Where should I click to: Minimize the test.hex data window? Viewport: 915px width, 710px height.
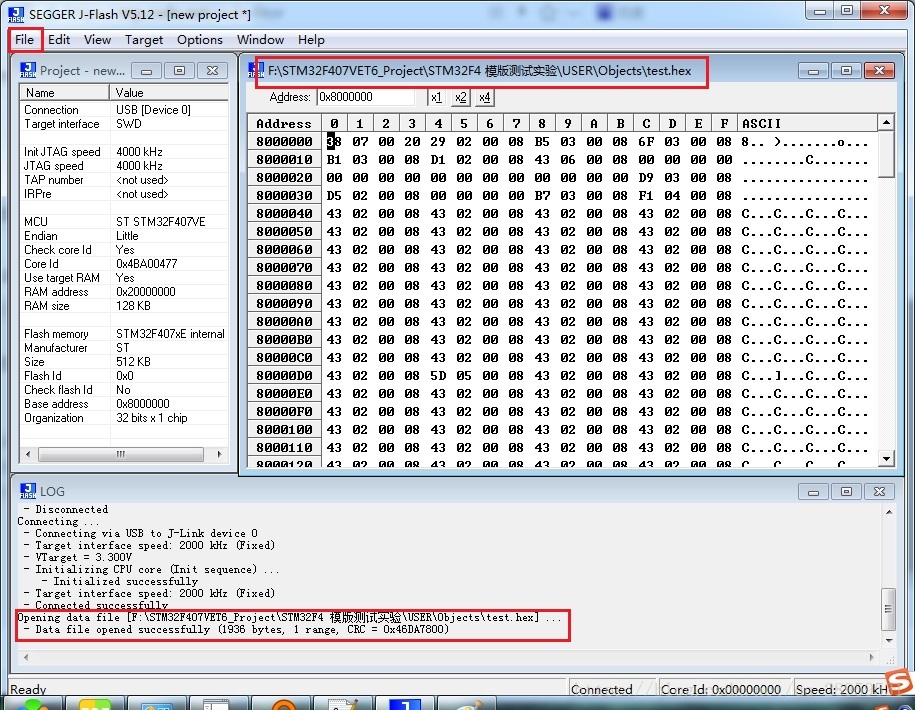813,71
